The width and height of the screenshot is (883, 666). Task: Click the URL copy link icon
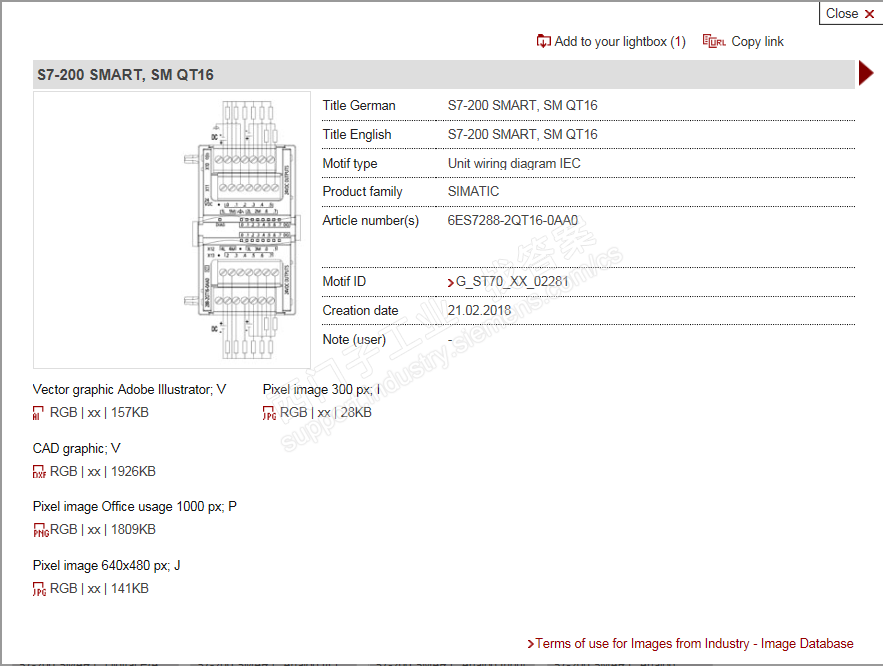[714, 41]
